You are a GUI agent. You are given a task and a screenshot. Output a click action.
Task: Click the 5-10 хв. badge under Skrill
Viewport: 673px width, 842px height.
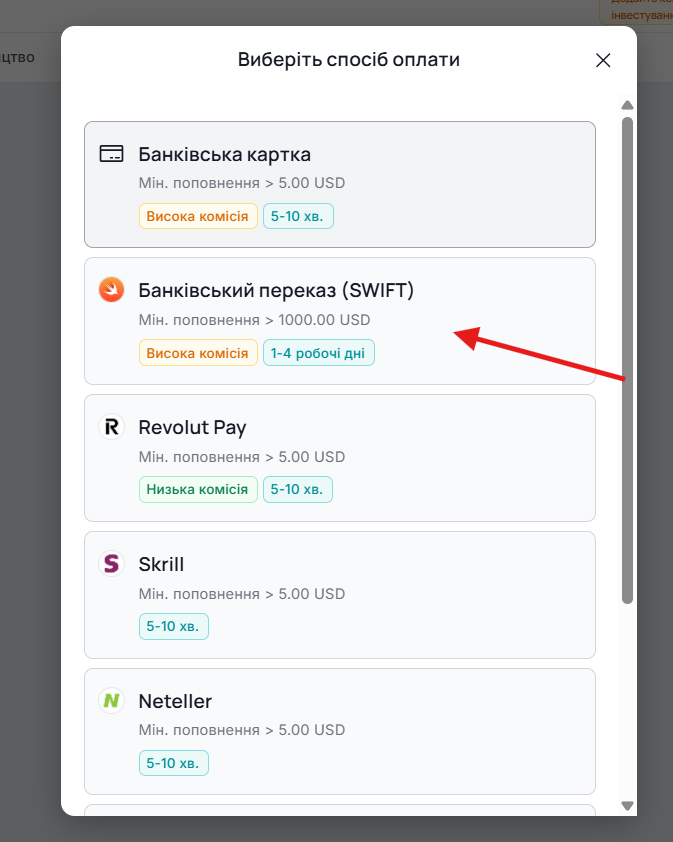(173, 626)
